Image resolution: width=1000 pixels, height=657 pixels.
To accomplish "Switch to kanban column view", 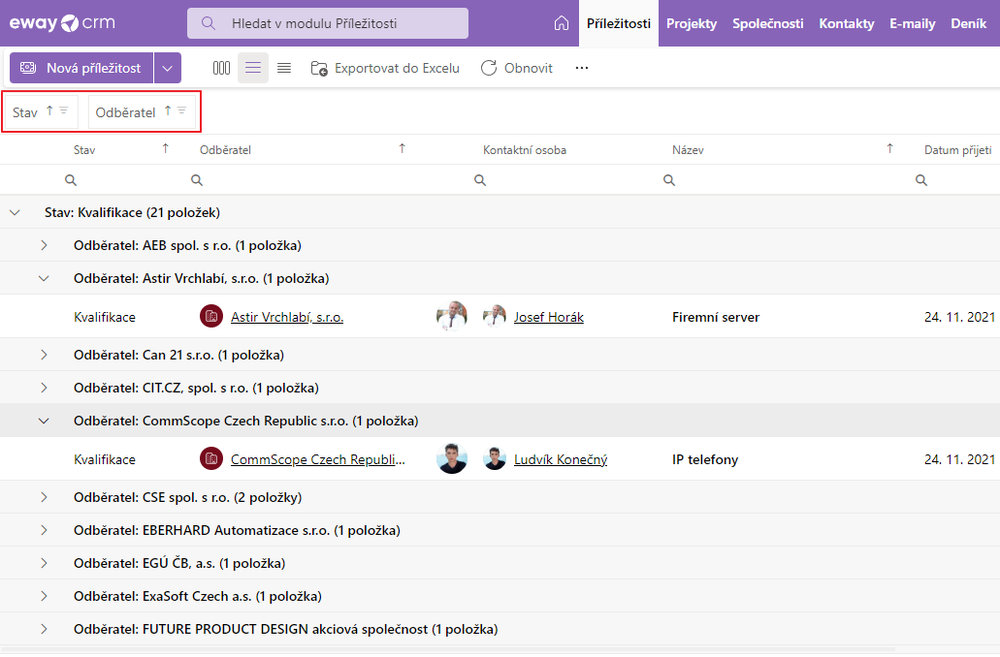I will 221,68.
